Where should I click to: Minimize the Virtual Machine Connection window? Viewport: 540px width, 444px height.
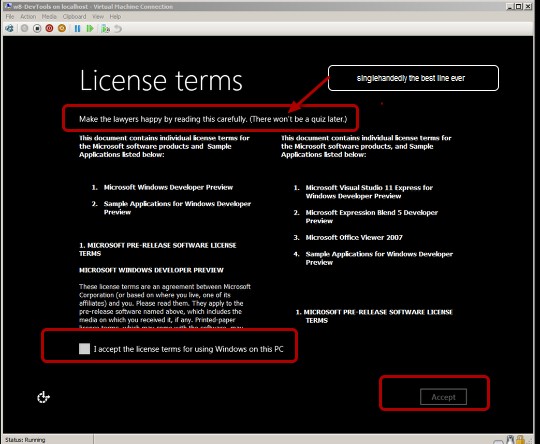510,6
